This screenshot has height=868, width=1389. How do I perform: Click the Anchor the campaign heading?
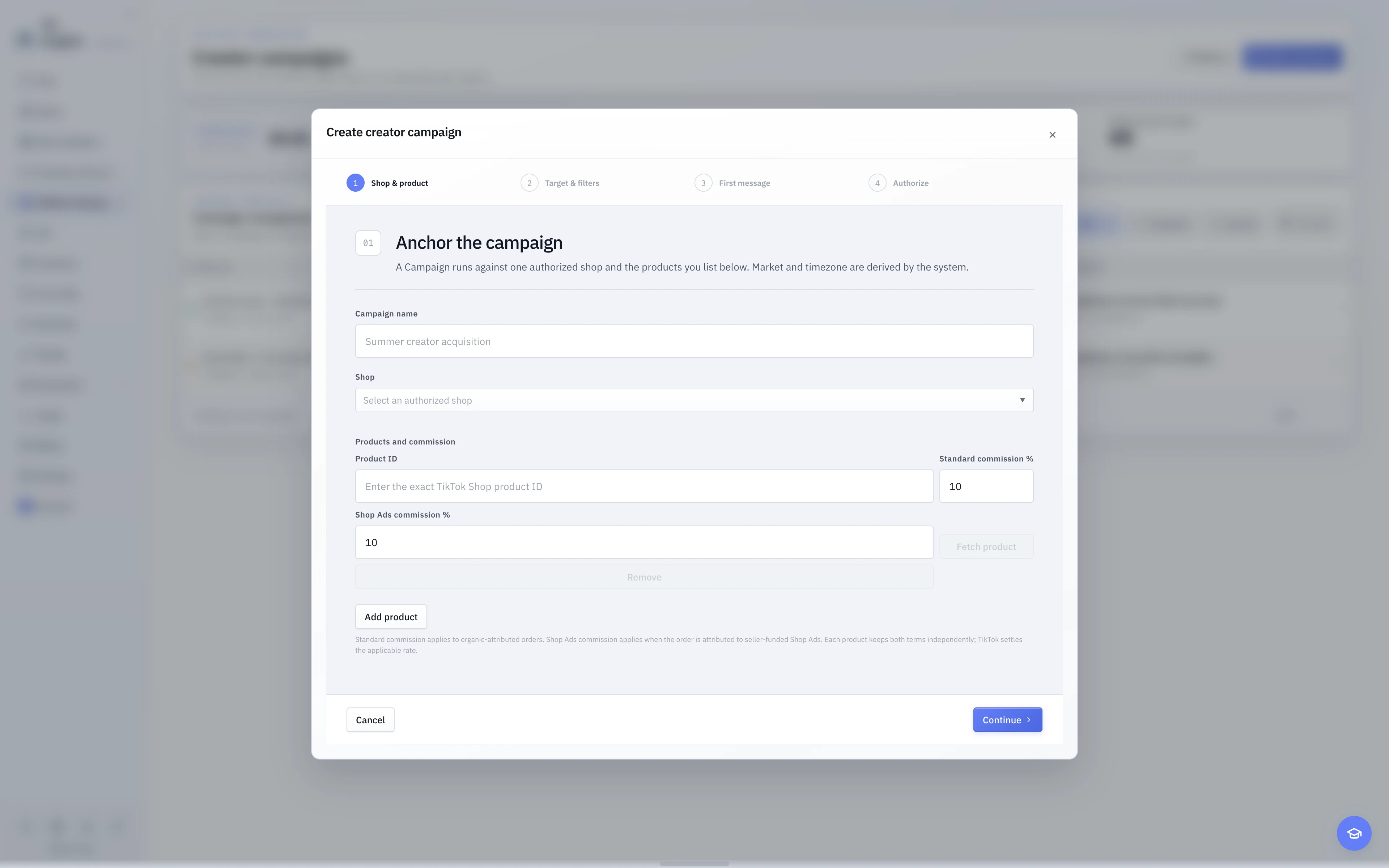479,243
